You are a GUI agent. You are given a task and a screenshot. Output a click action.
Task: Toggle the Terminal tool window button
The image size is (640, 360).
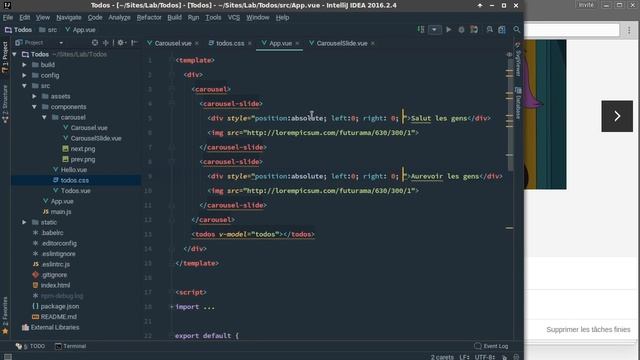tap(71, 346)
